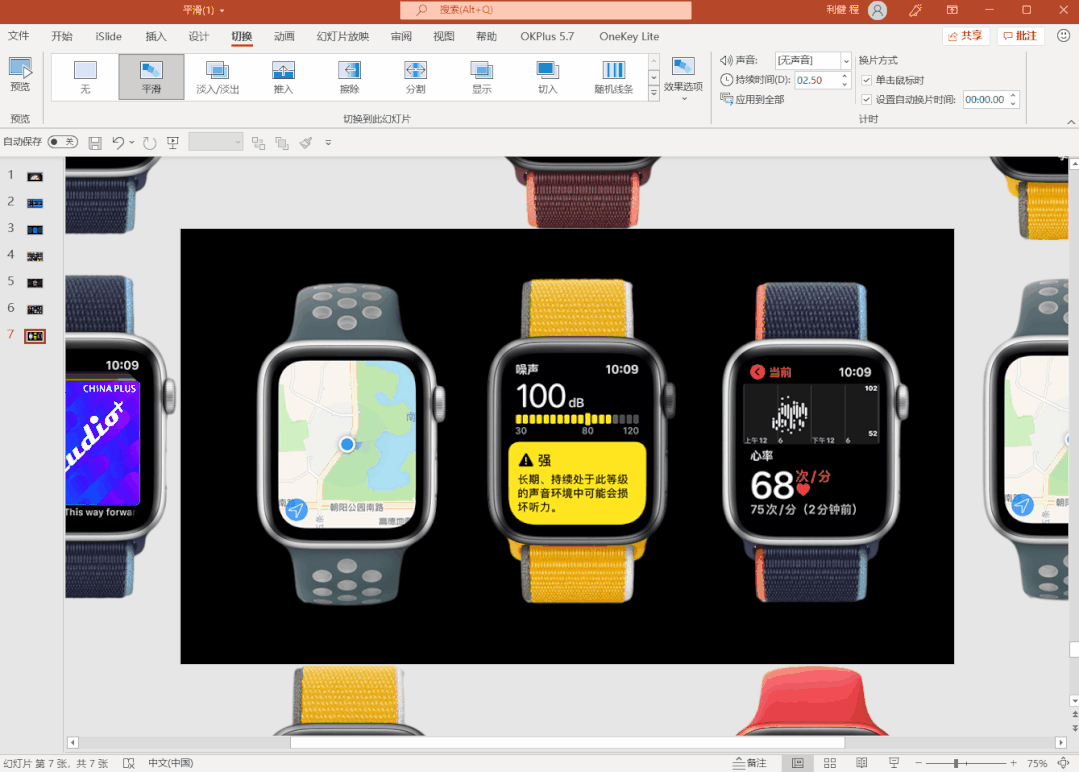Open the empty combo box in quick access toolbar

click(216, 142)
